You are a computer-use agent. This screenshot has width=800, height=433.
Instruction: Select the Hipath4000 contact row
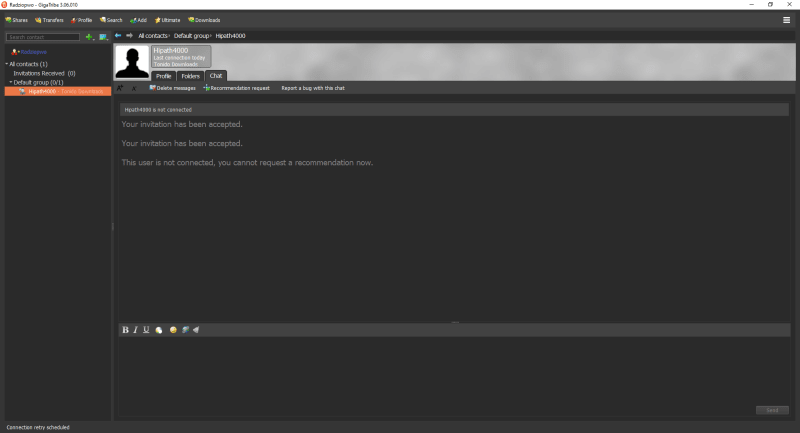[x=58, y=91]
